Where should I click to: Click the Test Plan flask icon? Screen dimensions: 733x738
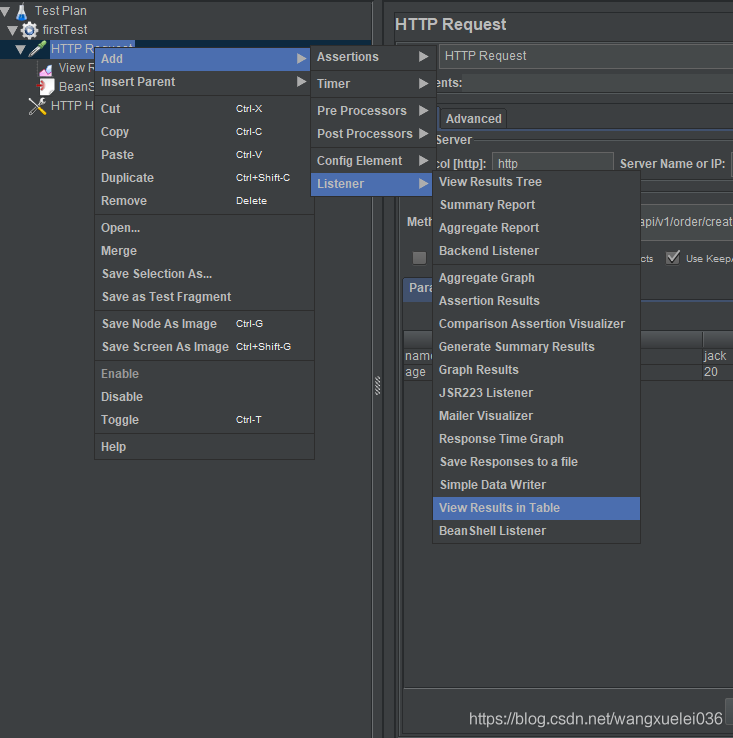[x=22, y=11]
